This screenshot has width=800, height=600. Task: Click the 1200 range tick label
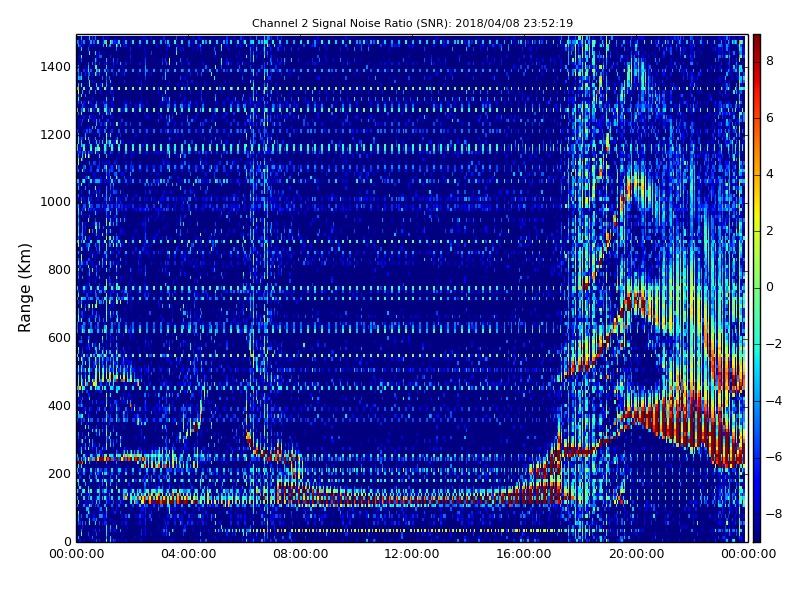[56, 135]
